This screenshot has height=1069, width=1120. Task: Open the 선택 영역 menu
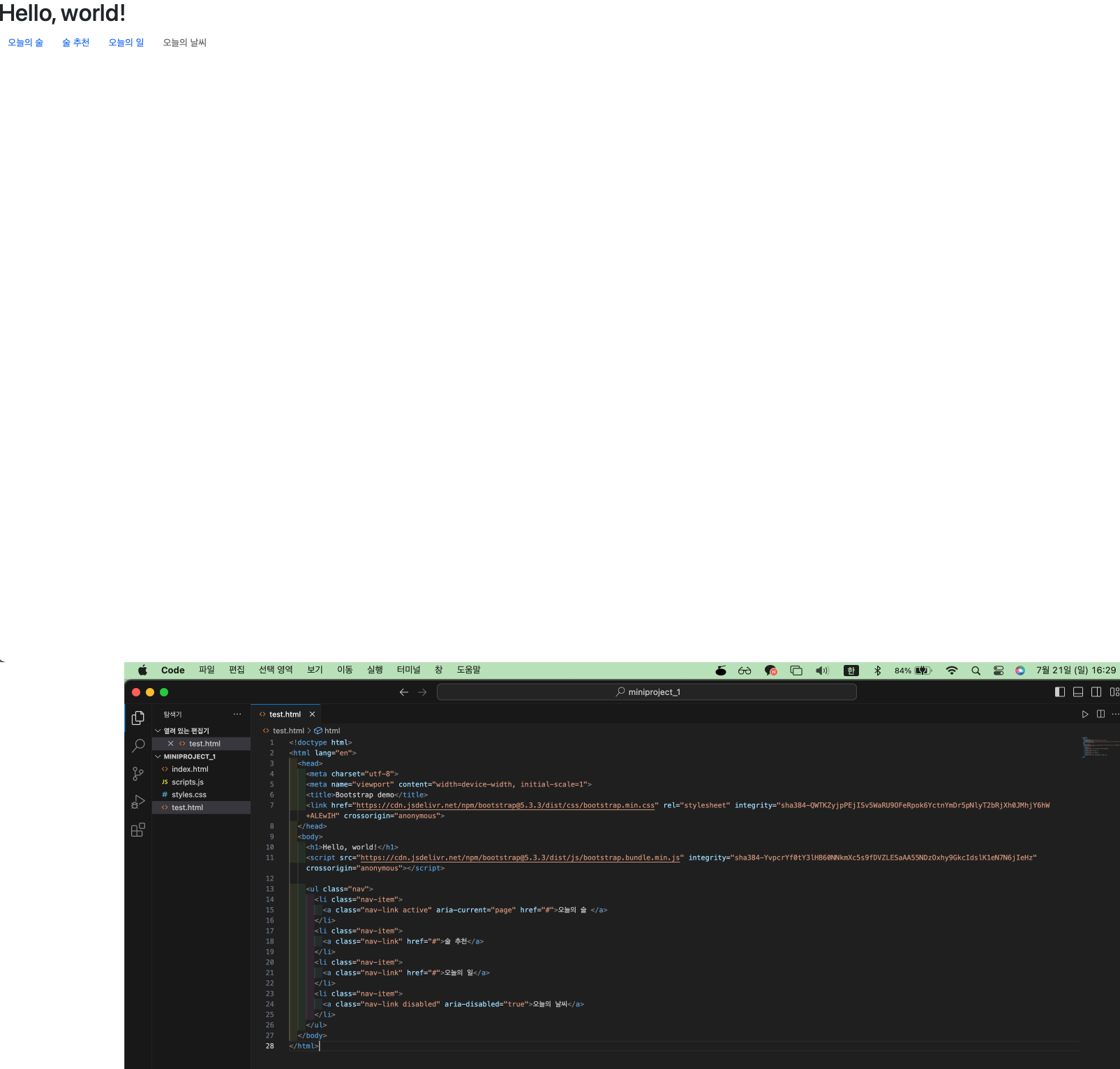[x=276, y=670]
